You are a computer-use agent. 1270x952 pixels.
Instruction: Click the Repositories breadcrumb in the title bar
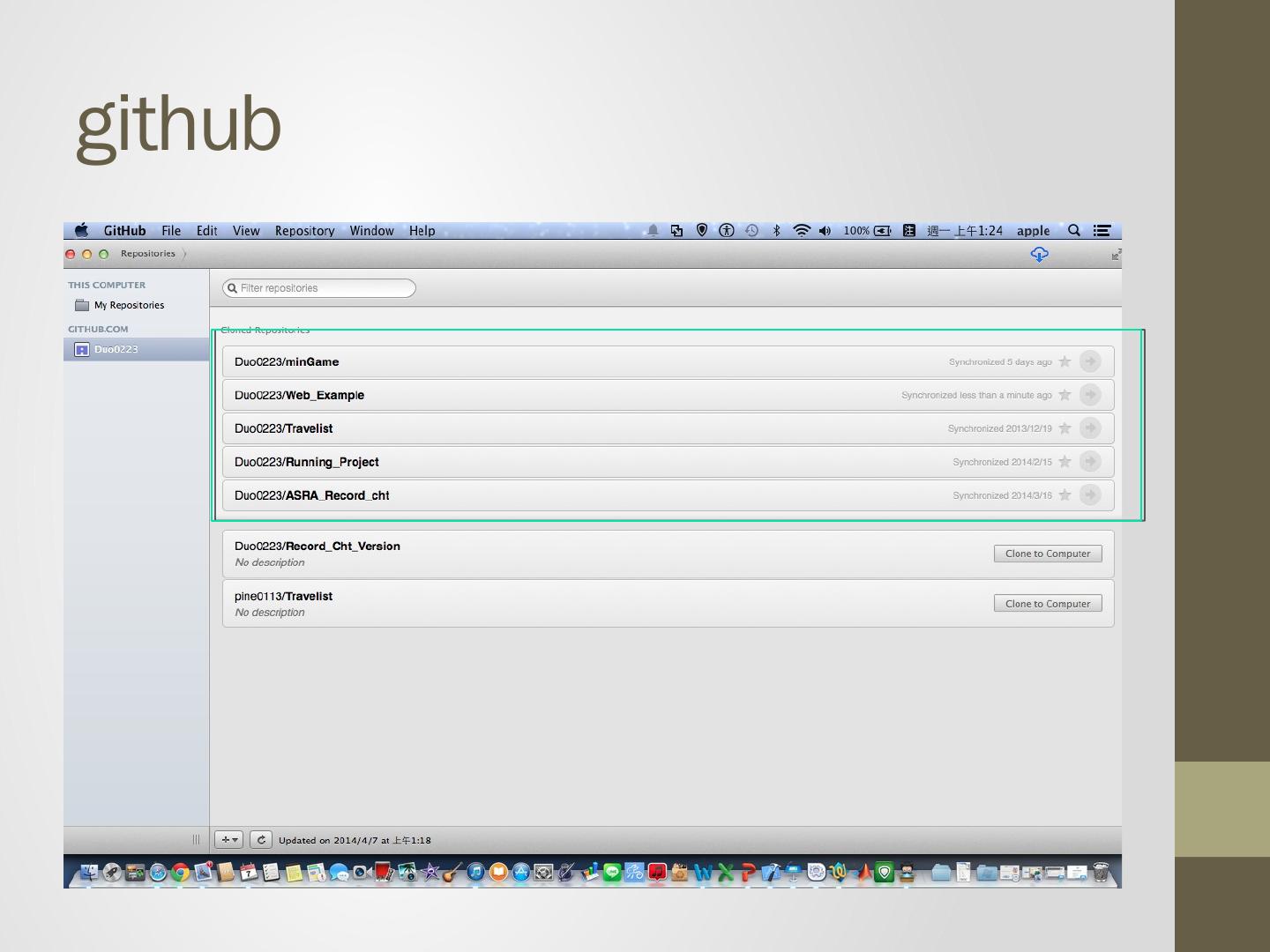click(x=148, y=254)
